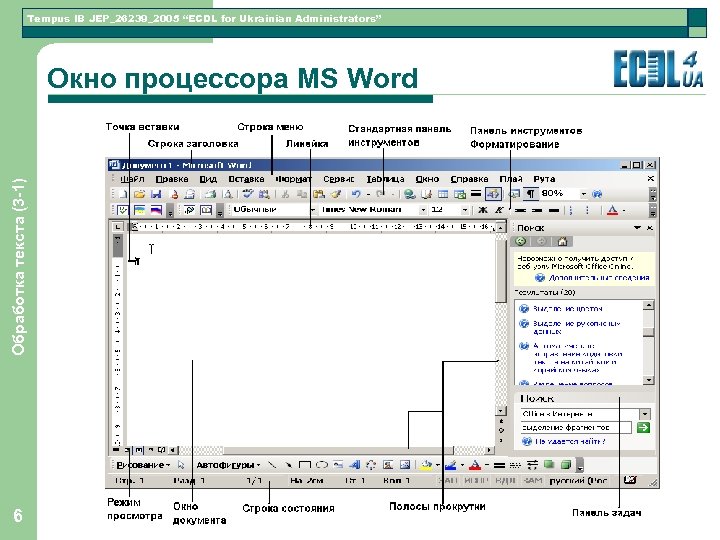Toggle Bold (Ж) formatting
The width and height of the screenshot is (720, 540).
pyautogui.click(x=483, y=210)
